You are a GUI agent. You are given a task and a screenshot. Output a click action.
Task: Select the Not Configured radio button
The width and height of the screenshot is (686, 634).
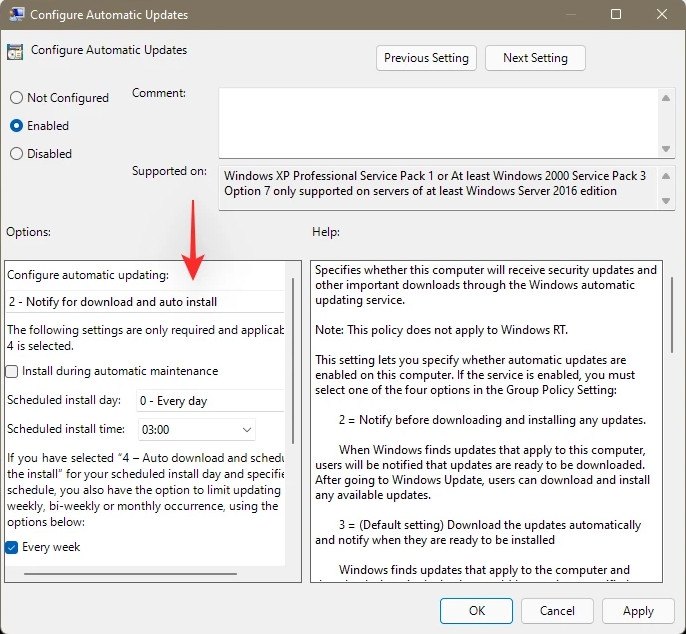tap(16, 98)
